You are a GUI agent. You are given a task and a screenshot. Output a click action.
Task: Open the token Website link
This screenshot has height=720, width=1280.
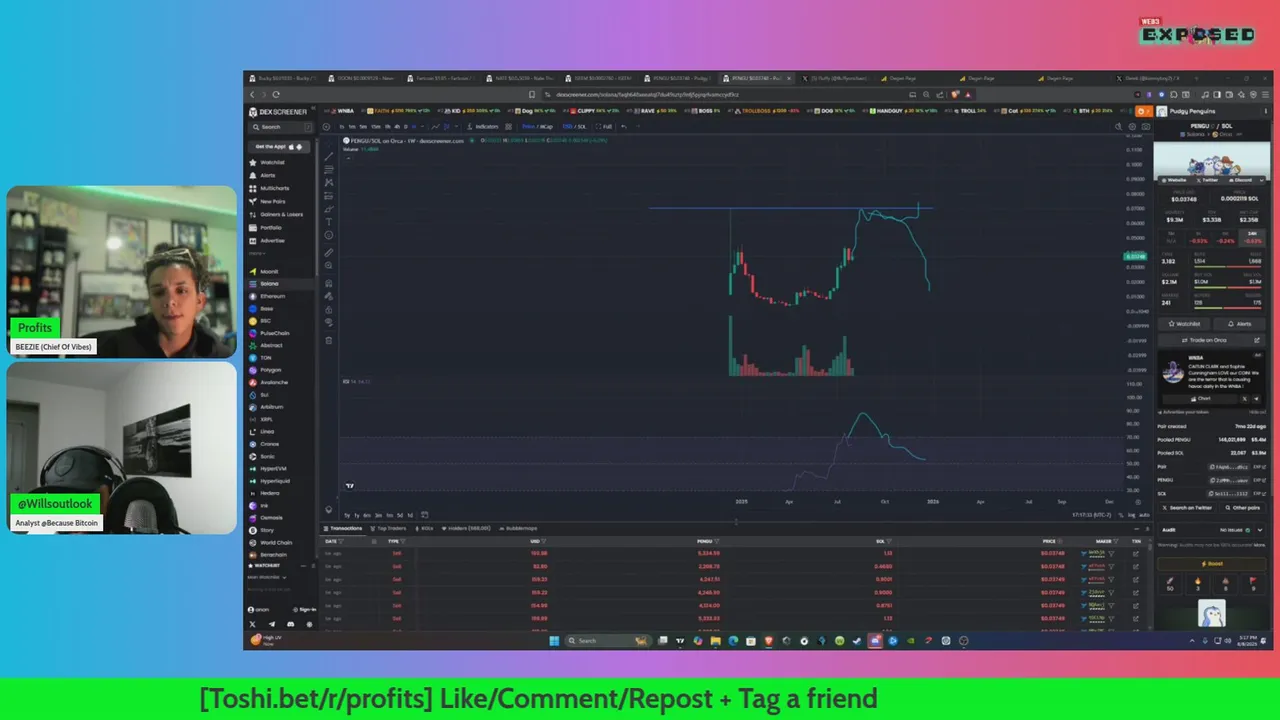coord(1175,180)
